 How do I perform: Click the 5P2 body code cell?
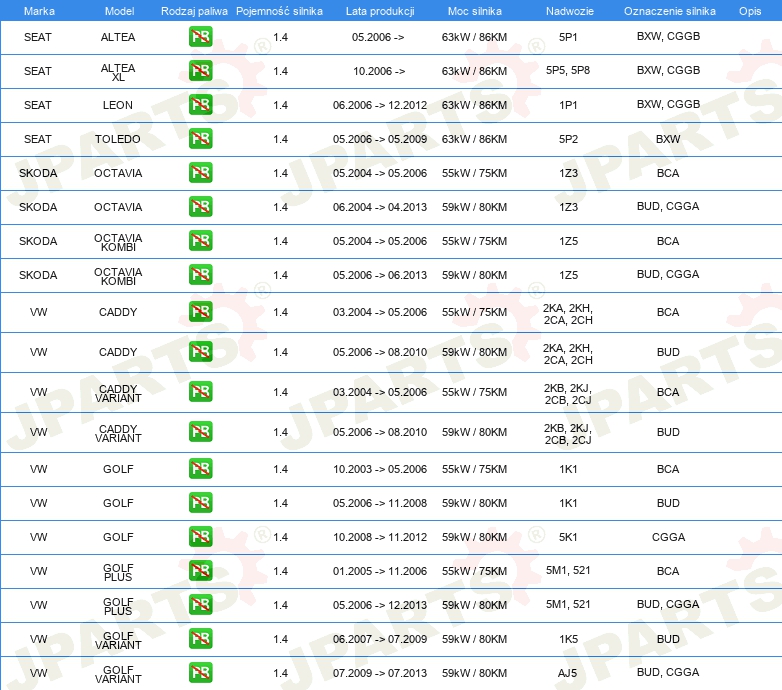click(x=568, y=139)
